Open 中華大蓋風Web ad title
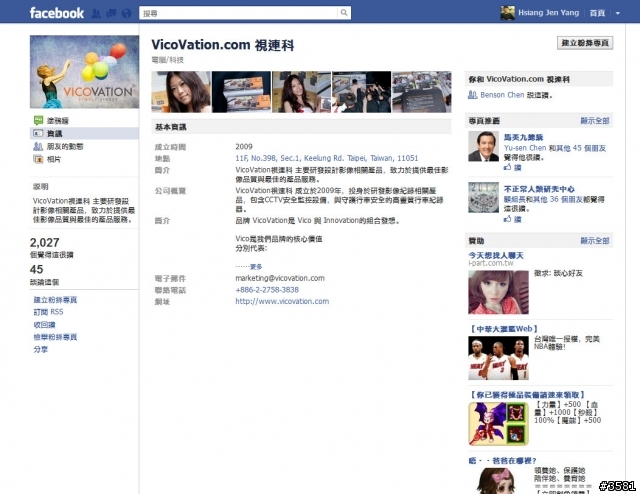Screen dimensions: 640x494 pyautogui.click(x=503, y=329)
